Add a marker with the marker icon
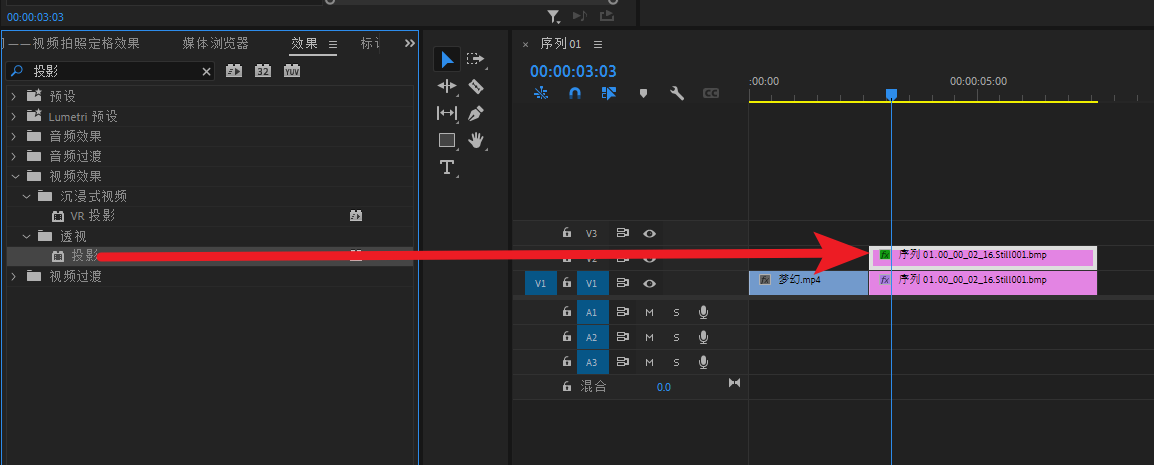This screenshot has width=1154, height=465. [x=643, y=93]
